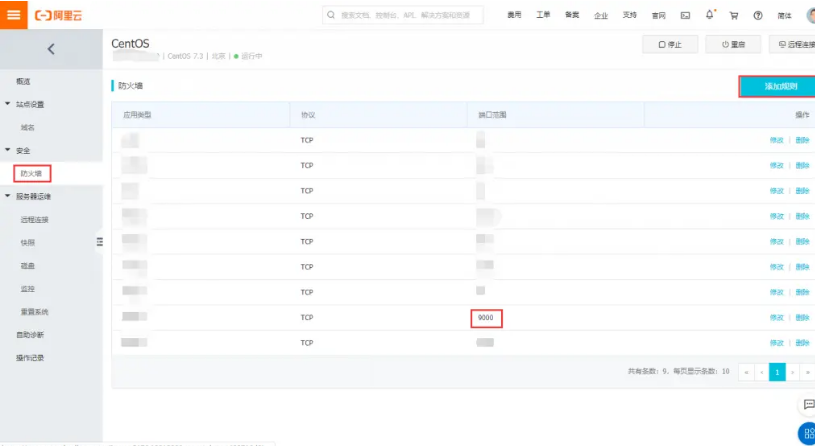Toggle sidebar using the middle handle
The width and height of the screenshot is (815, 446).
(99, 241)
